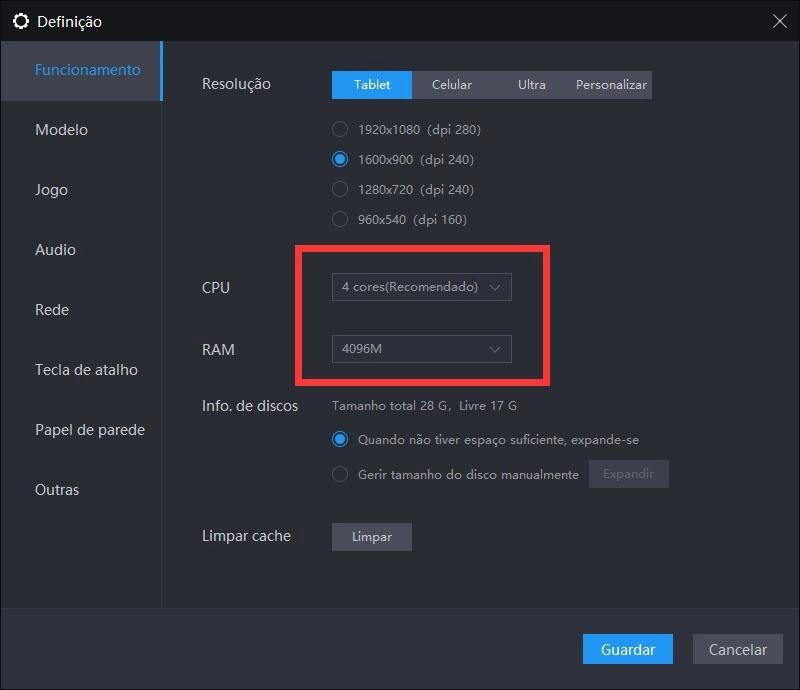This screenshot has height=690, width=800.
Task: Open the Personalizar resolution tab
Action: [611, 85]
